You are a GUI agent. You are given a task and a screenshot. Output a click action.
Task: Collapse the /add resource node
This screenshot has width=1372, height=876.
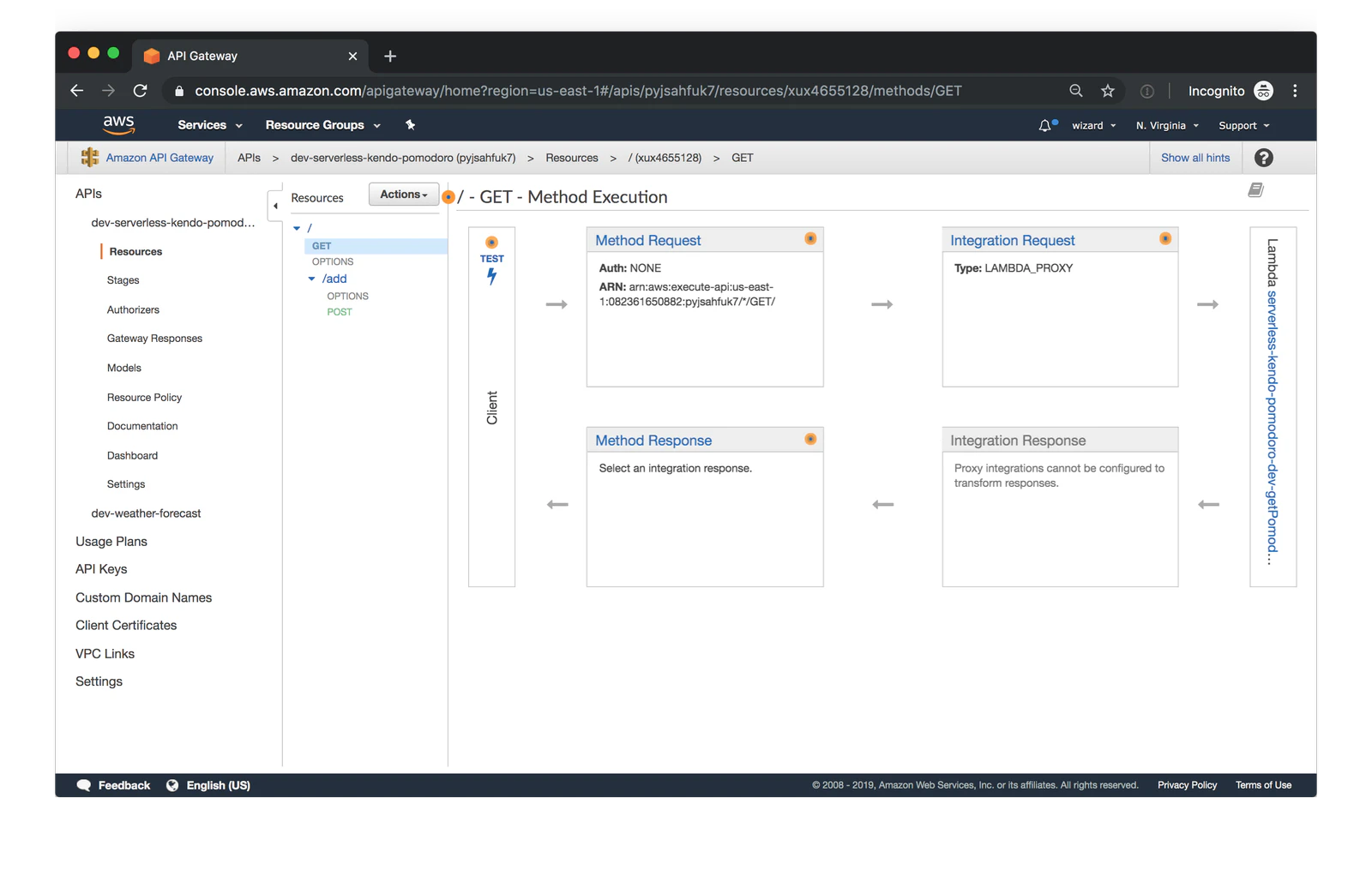point(312,279)
